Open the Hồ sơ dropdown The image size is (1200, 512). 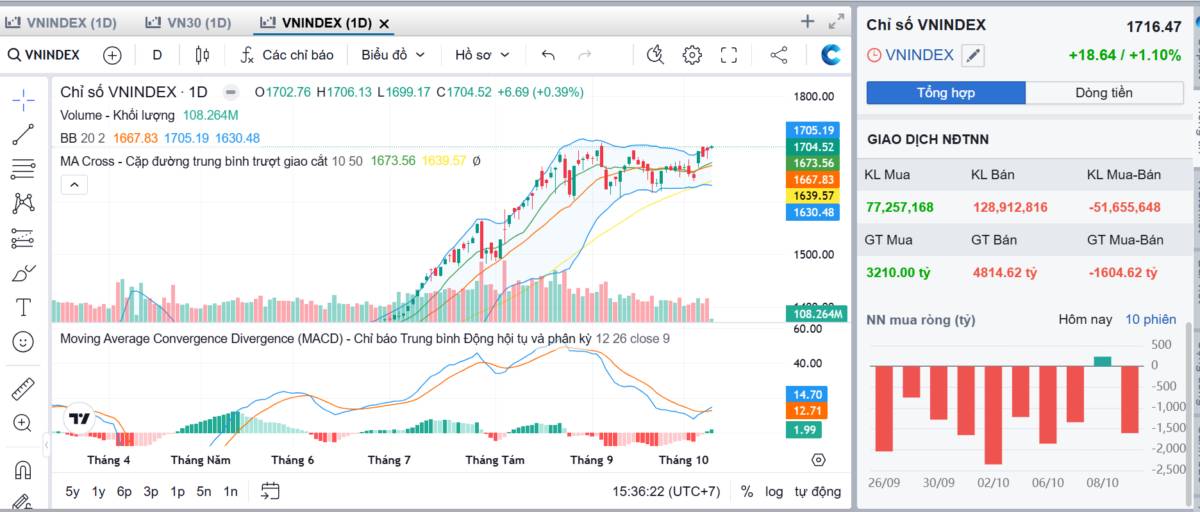pos(482,55)
